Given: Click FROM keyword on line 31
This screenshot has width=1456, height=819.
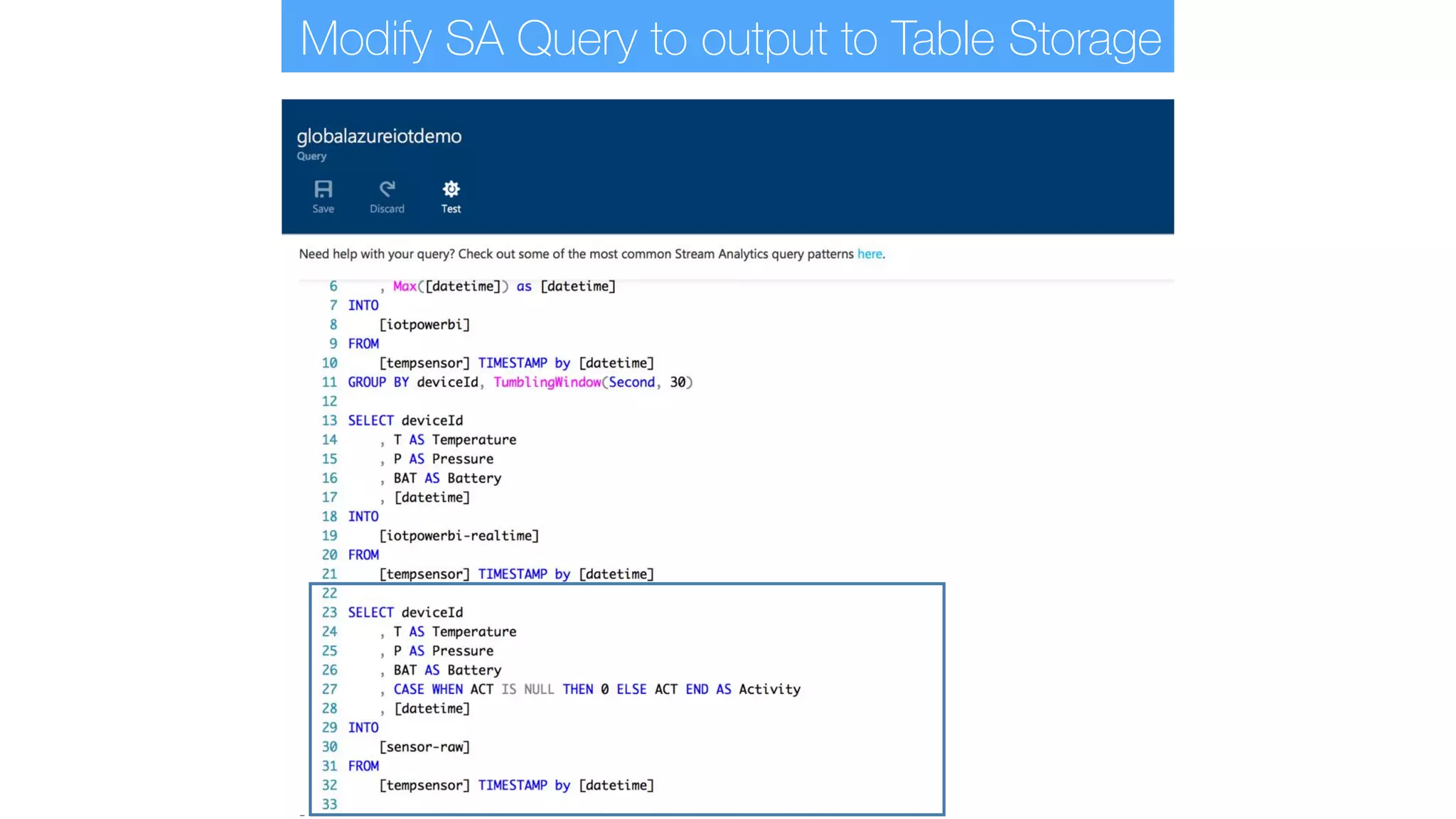Looking at the screenshot, I should [363, 766].
